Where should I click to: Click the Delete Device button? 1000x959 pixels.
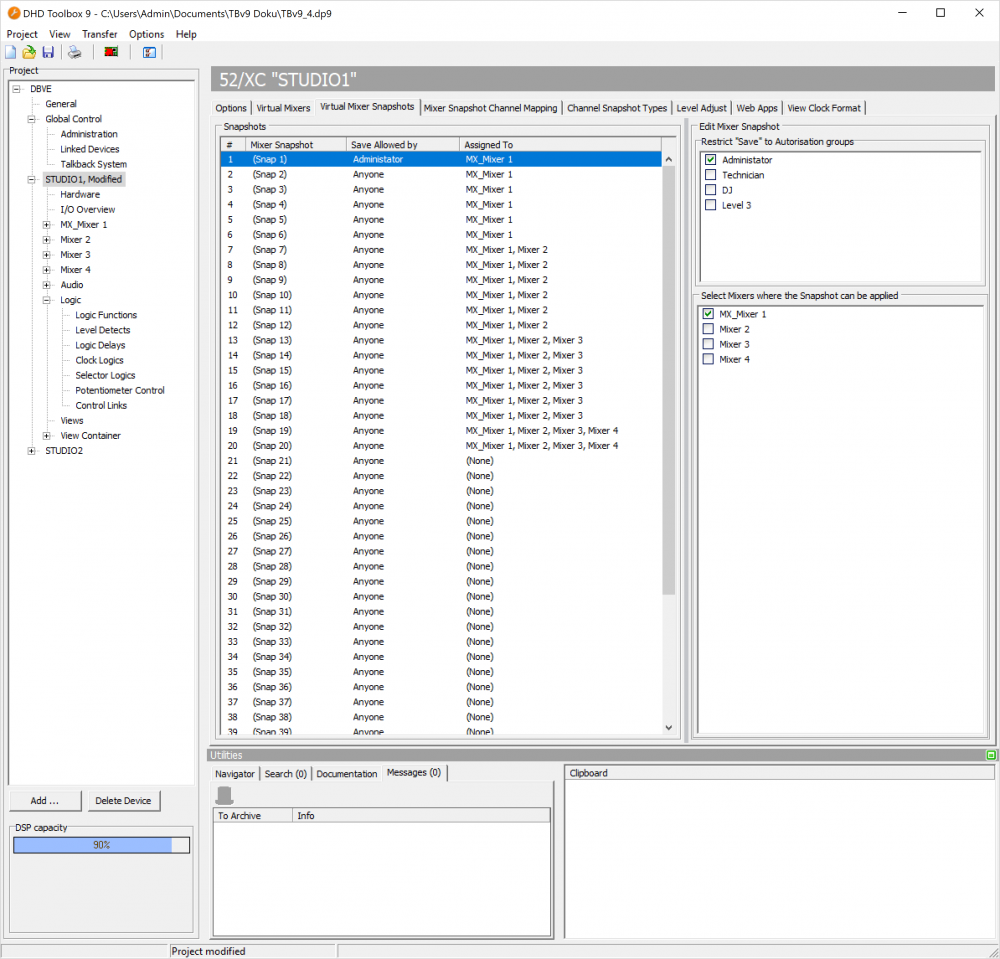123,800
